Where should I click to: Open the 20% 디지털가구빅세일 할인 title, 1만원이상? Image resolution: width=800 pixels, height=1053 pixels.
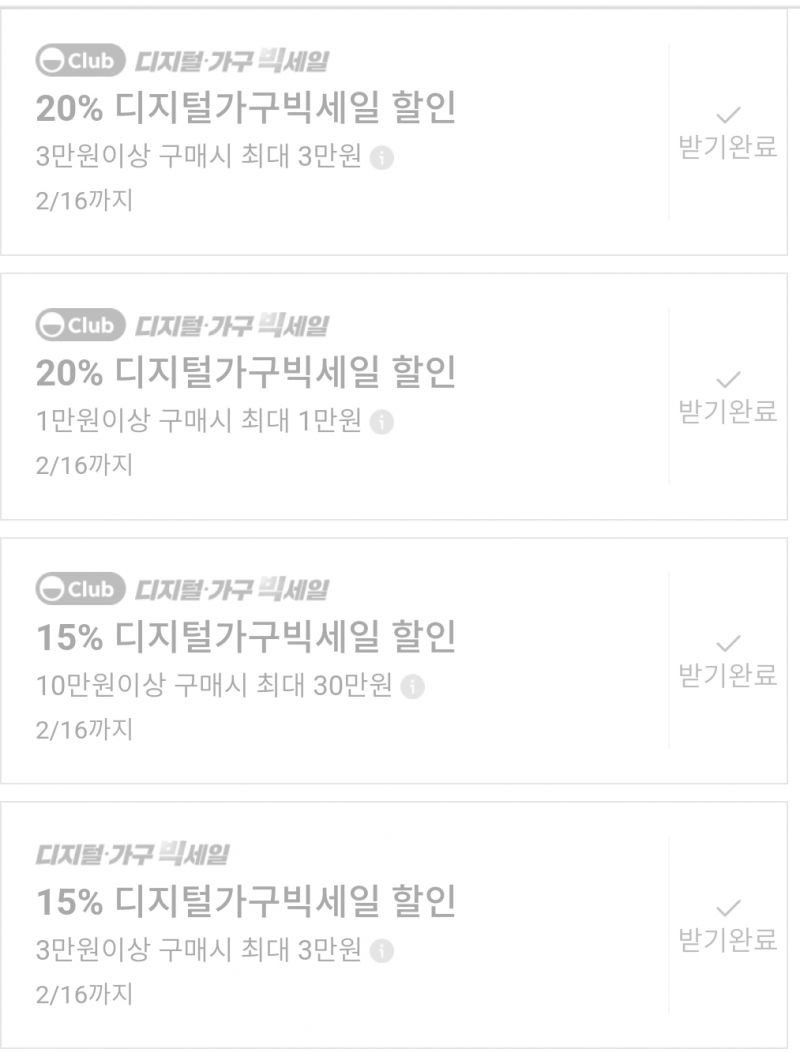click(246, 373)
